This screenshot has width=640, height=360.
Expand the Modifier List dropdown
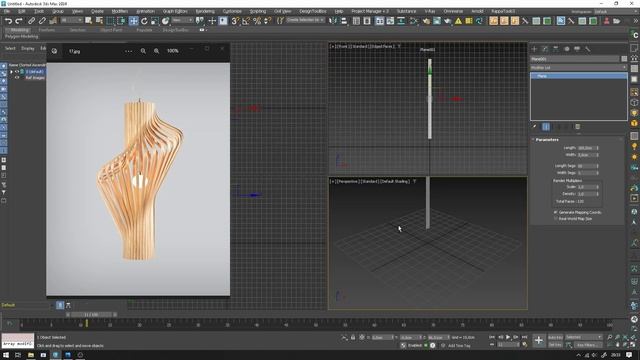[578, 68]
